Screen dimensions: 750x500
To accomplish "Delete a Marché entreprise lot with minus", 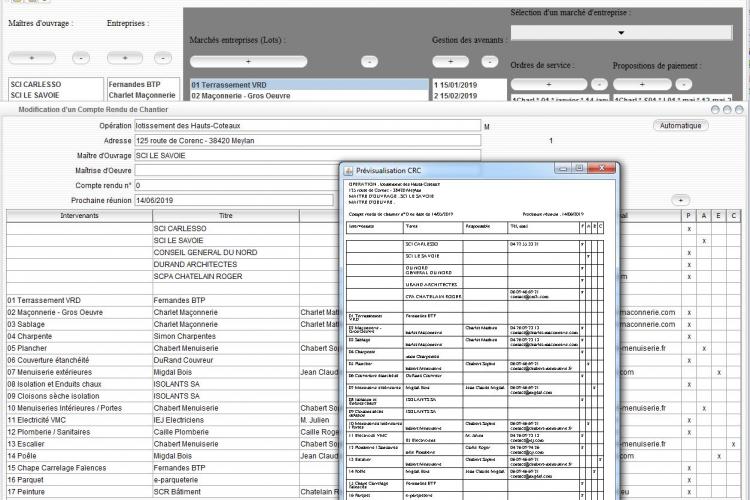I will pyautogui.click(x=369, y=62).
